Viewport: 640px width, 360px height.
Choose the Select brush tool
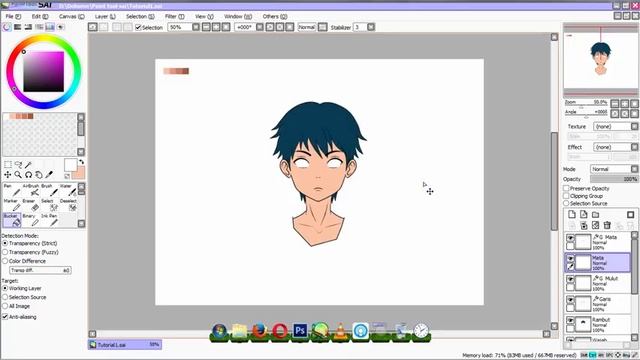(49, 205)
